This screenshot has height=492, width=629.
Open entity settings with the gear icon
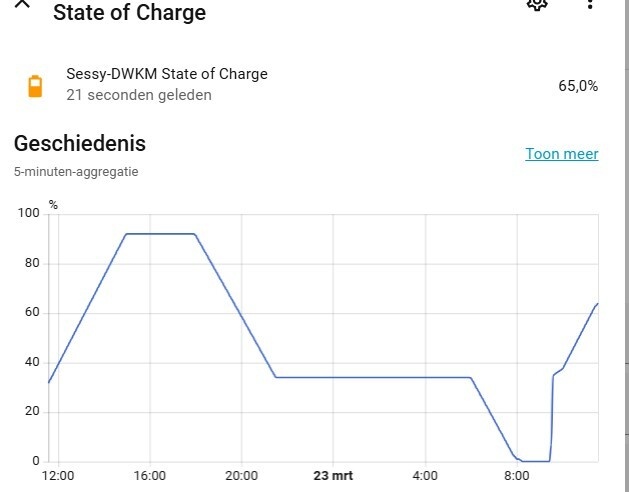[x=537, y=4]
